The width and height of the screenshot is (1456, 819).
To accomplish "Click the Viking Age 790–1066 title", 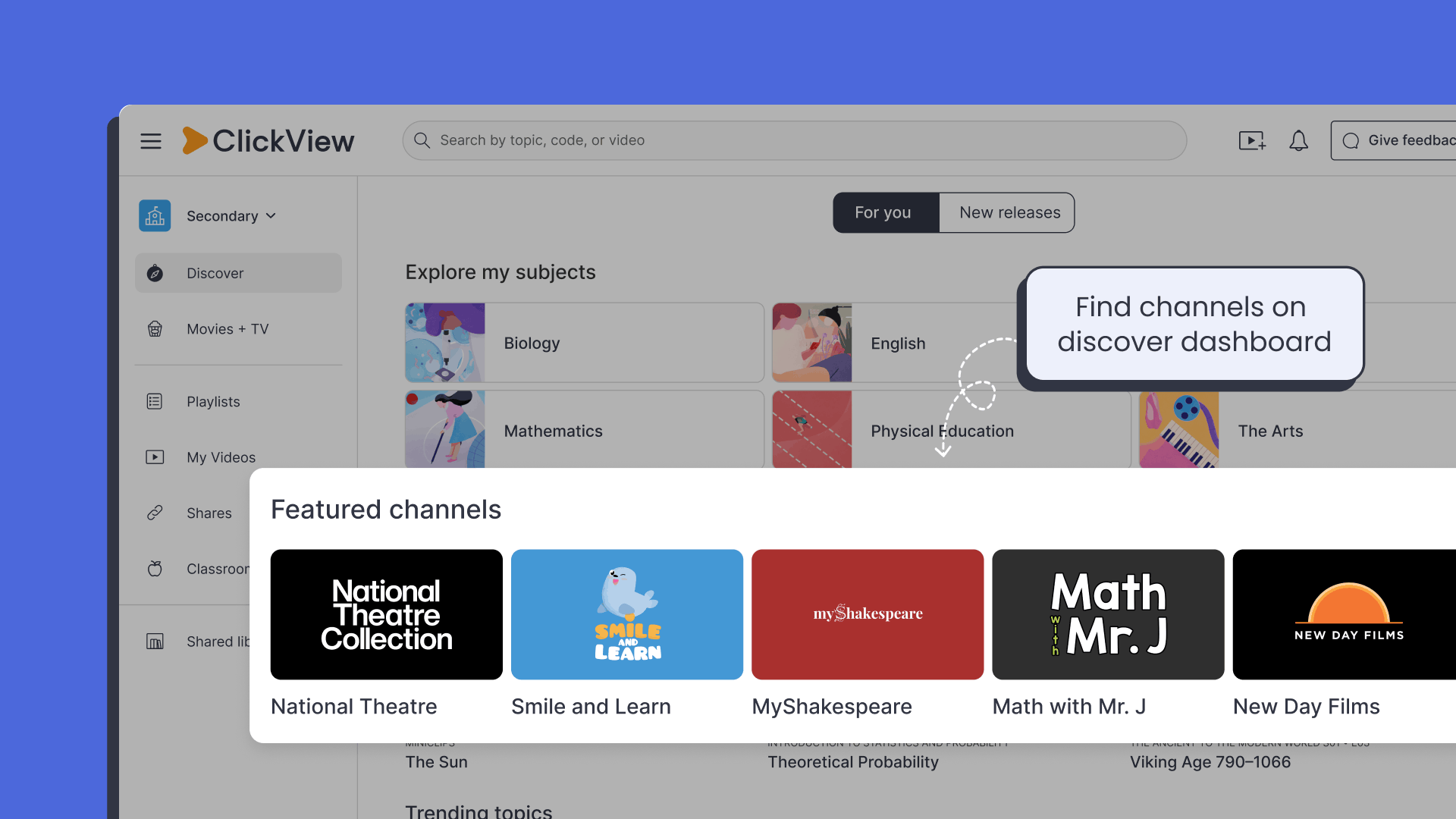I will (x=1210, y=762).
